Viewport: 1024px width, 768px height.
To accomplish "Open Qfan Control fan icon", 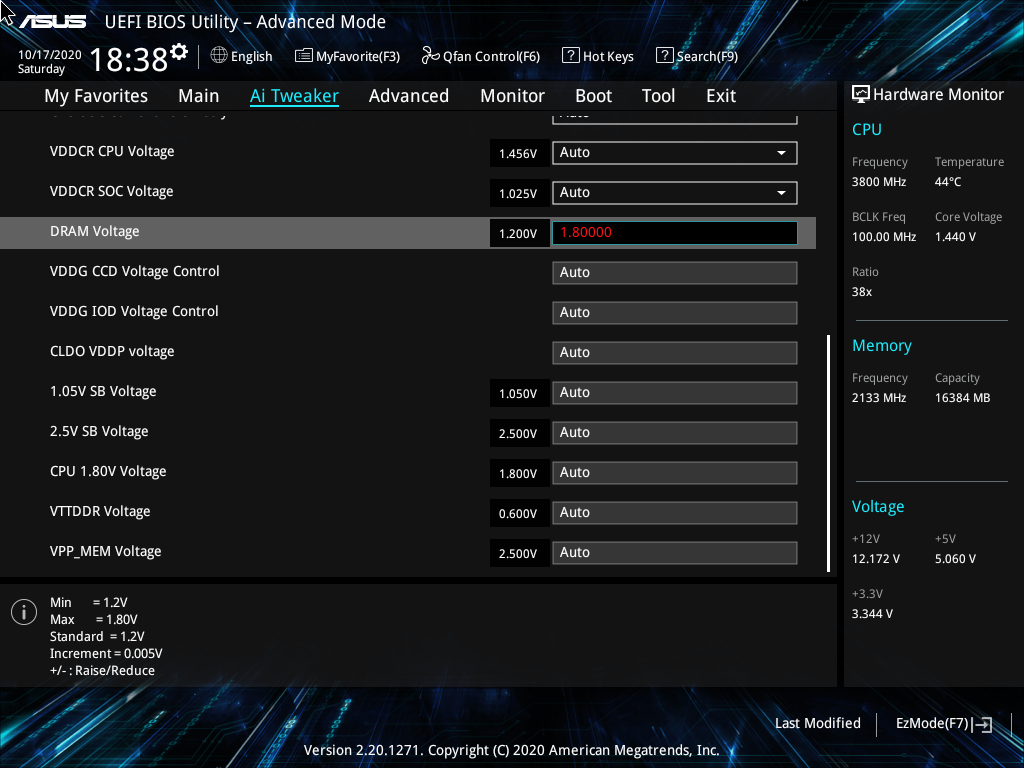I will click(x=430, y=56).
